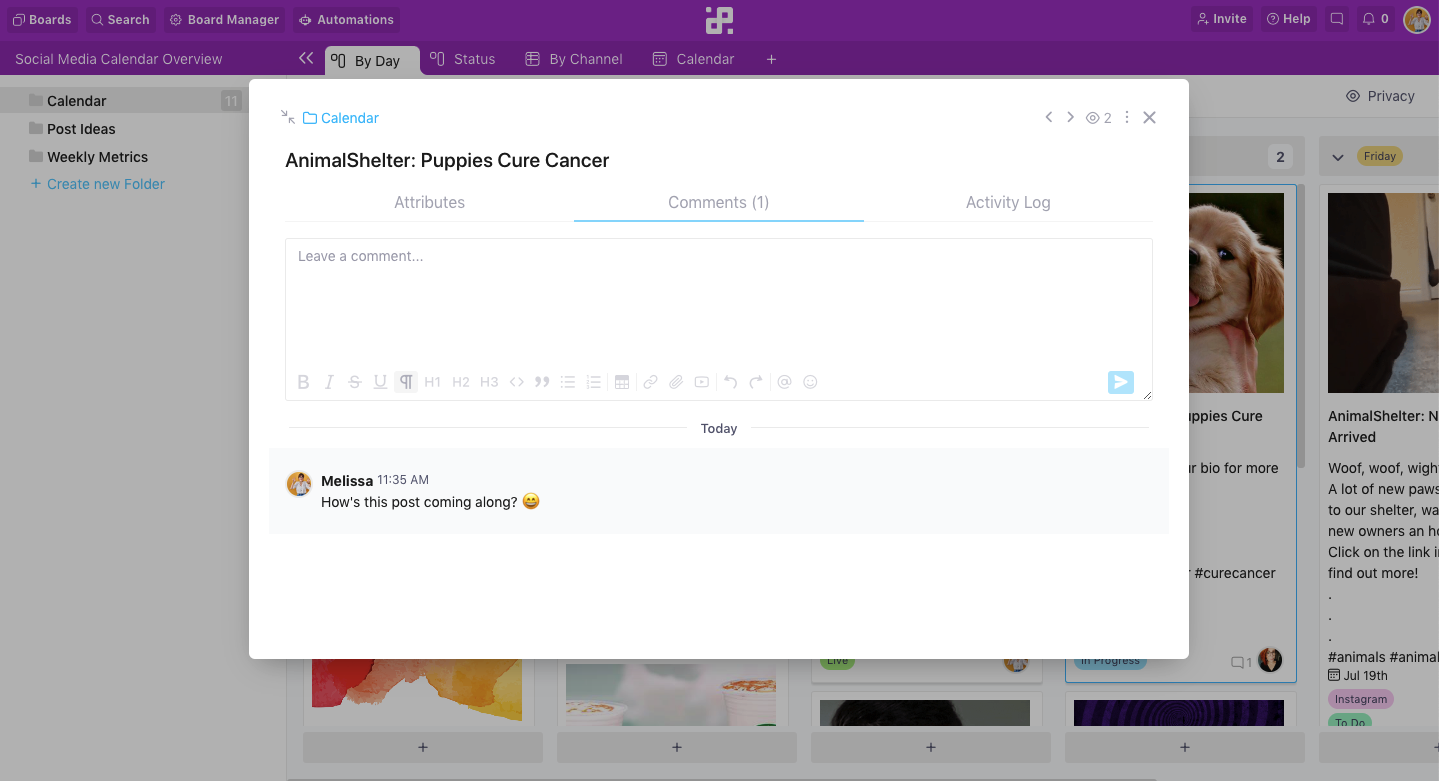Viewport: 1439px width, 781px height.
Task: Toggle bold formatting in comment editor
Action: (303, 381)
